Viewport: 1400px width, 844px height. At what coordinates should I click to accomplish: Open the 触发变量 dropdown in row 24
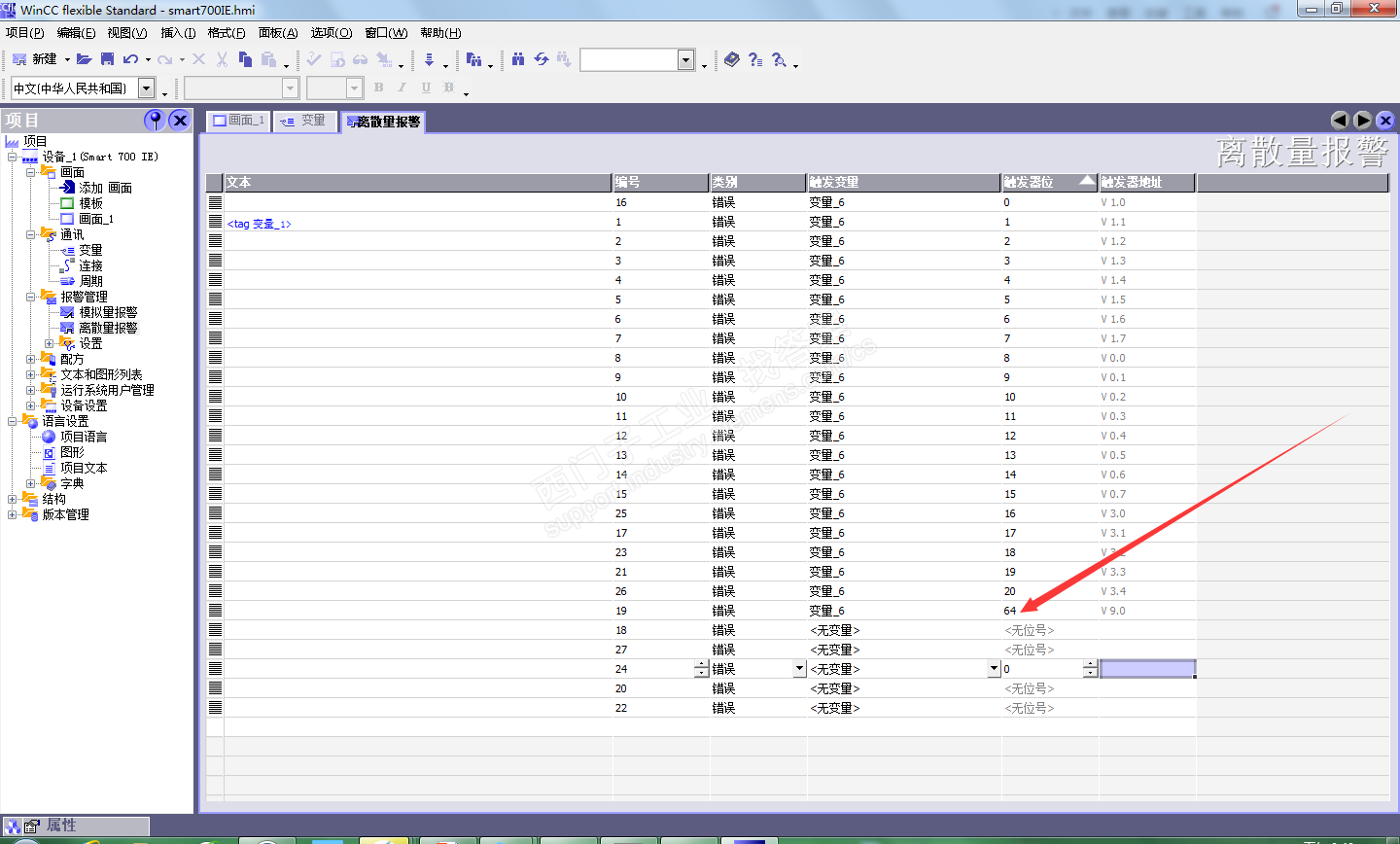[x=994, y=669]
